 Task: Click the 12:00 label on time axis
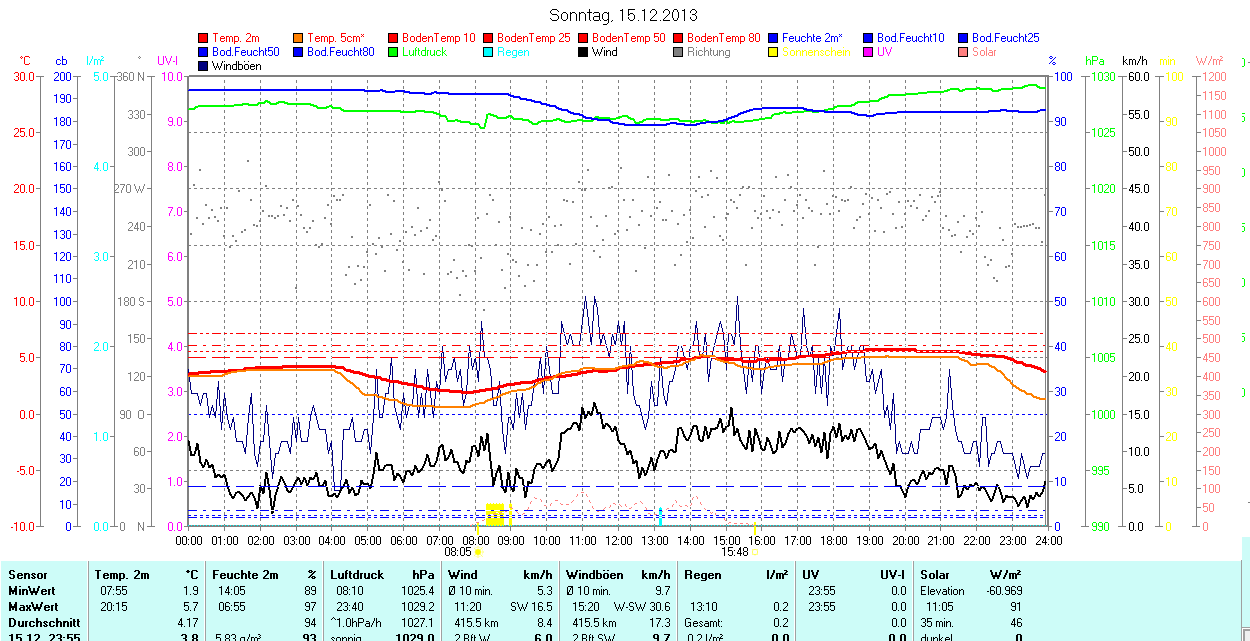point(618,540)
